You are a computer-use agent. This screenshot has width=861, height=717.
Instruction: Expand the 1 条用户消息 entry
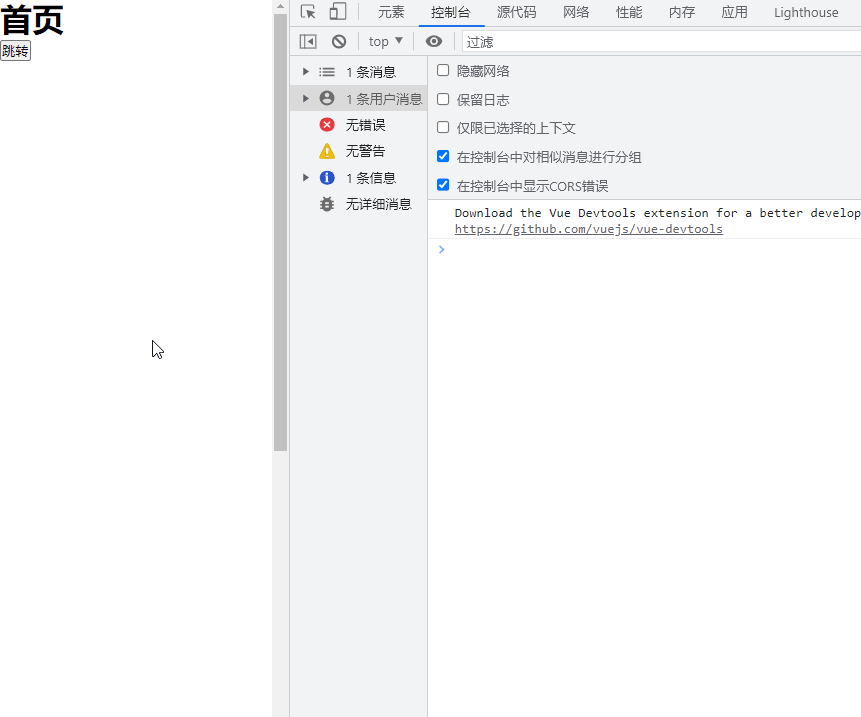tap(305, 98)
